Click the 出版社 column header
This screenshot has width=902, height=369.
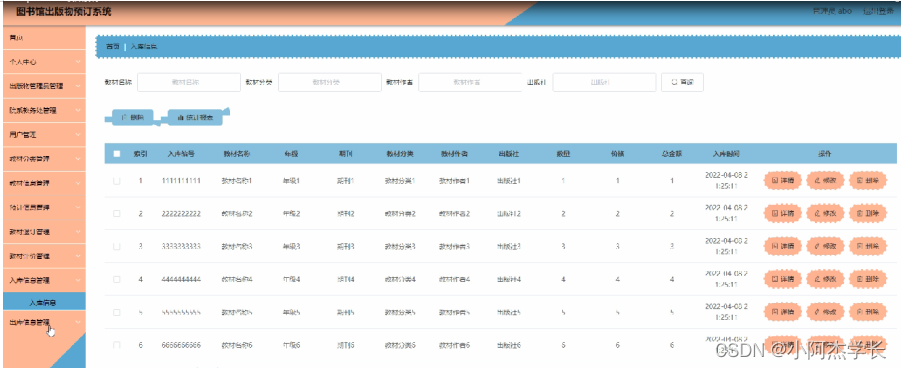pos(509,154)
